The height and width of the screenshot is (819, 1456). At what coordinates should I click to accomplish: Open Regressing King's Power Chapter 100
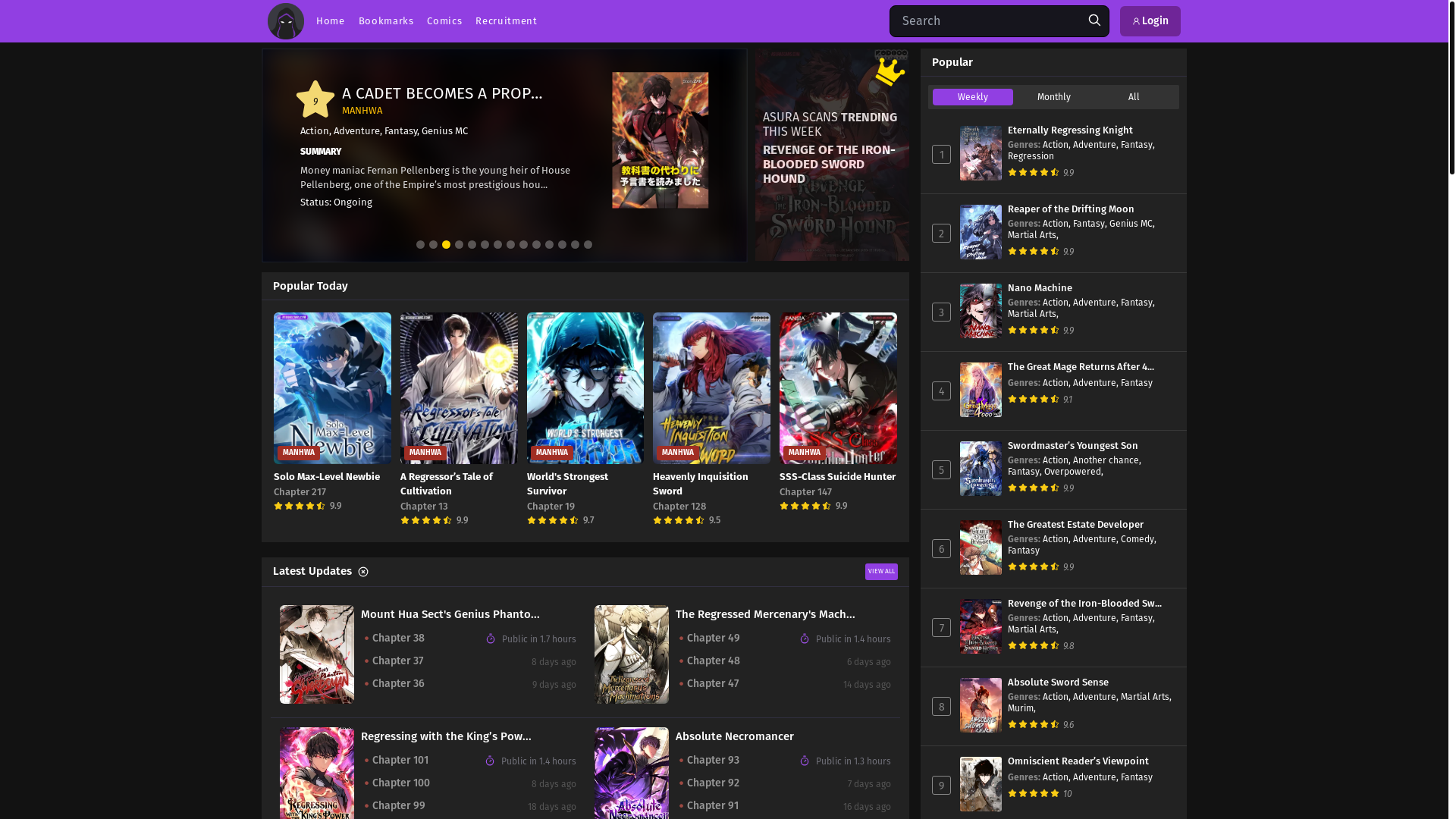pos(400,783)
